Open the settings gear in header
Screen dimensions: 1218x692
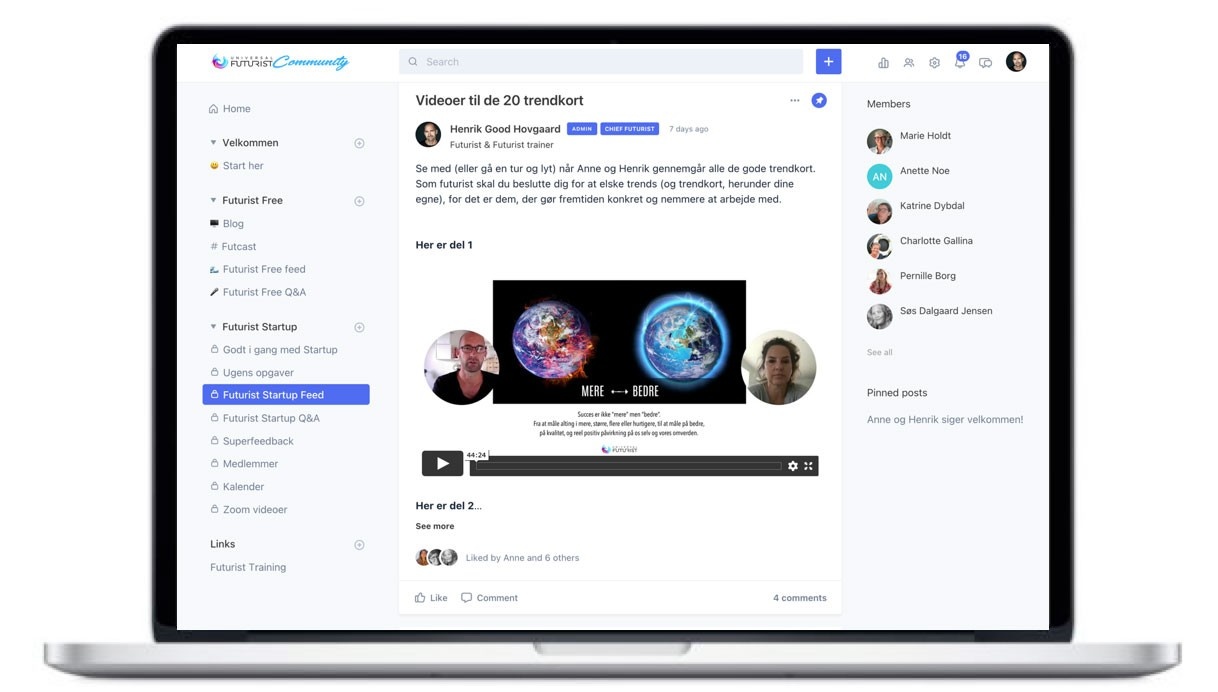coord(934,62)
